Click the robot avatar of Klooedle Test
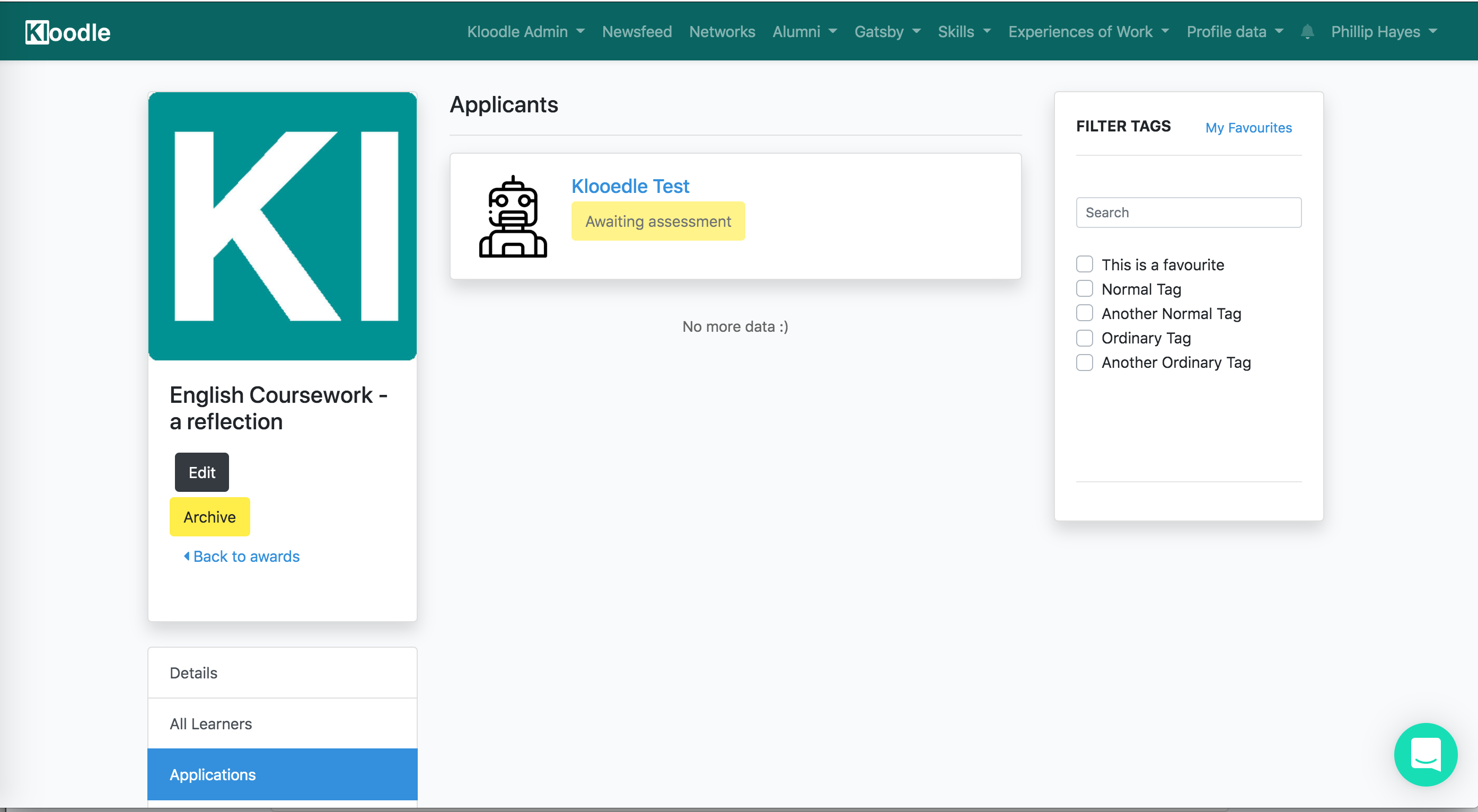The height and width of the screenshot is (812, 1478). (513, 217)
